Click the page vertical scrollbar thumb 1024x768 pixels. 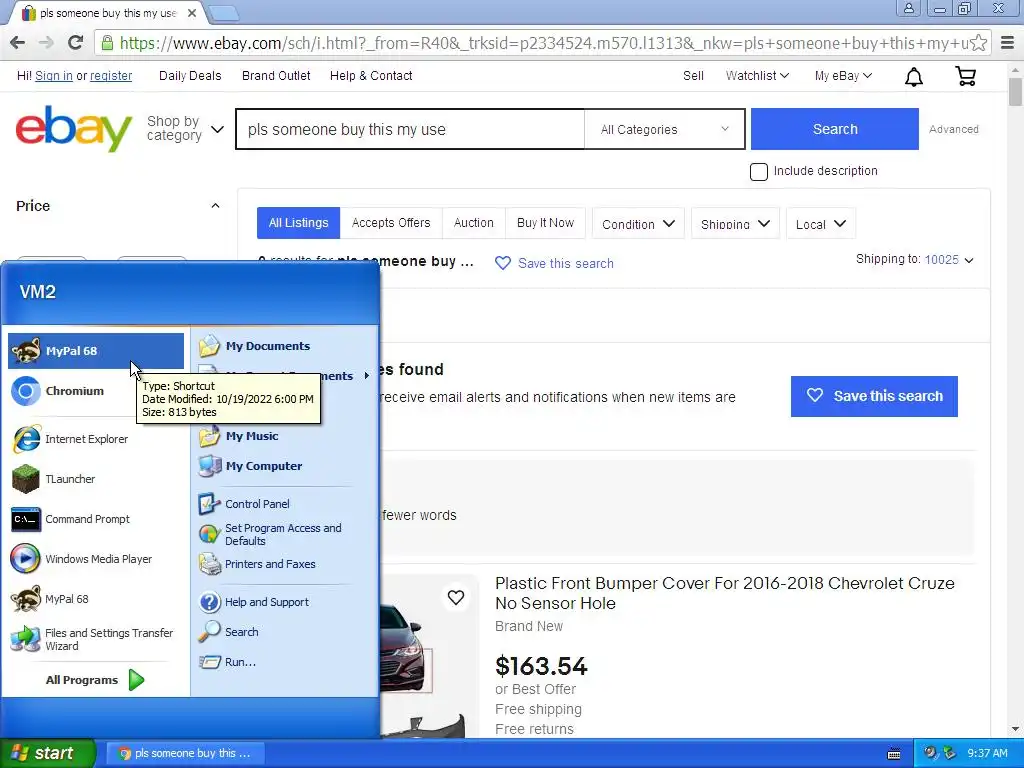pyautogui.click(x=1015, y=91)
